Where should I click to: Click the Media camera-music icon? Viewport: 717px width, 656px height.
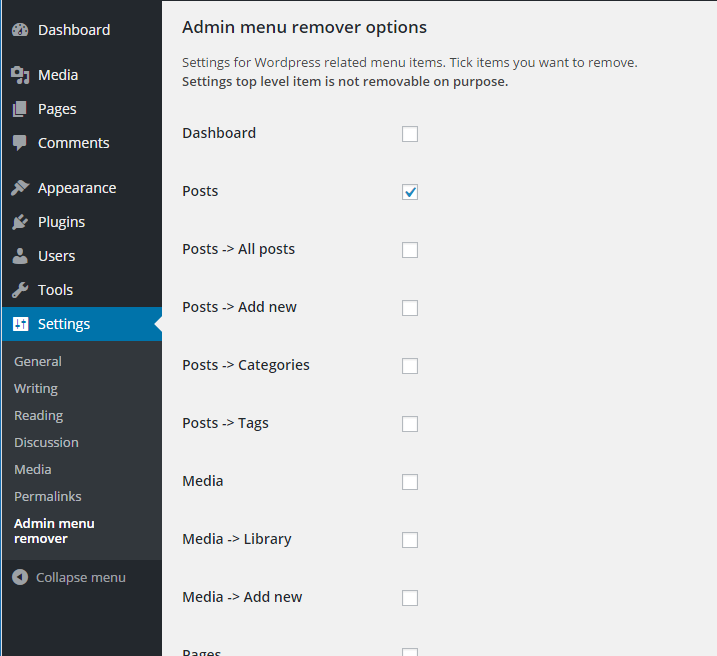(20, 75)
